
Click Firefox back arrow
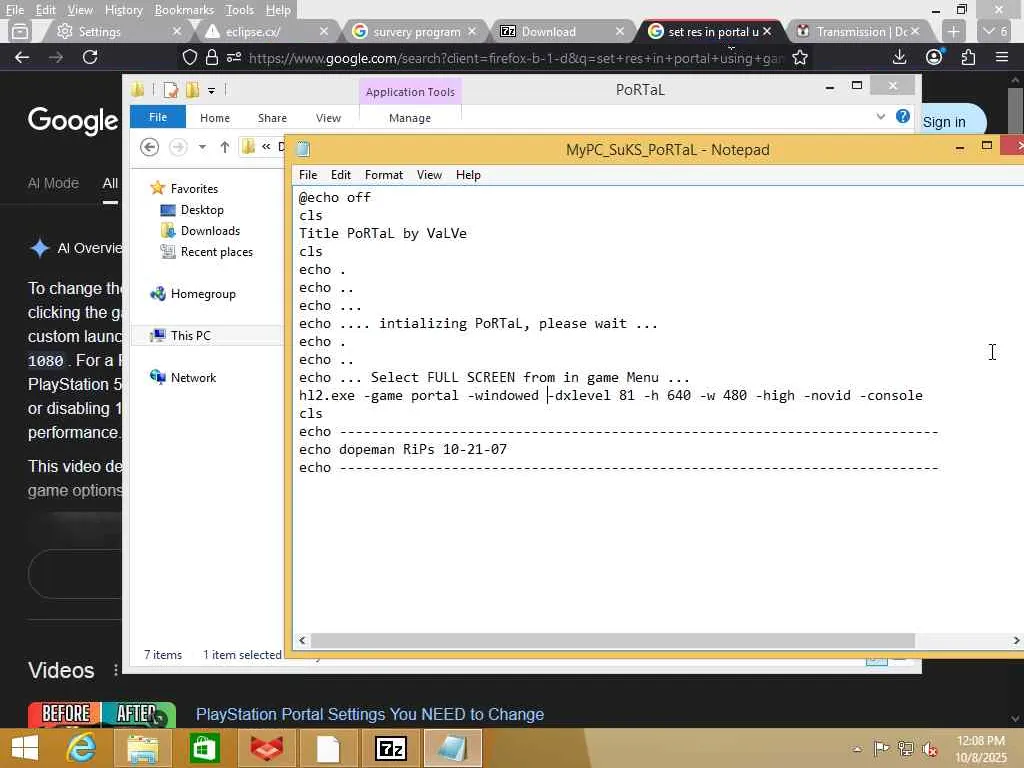point(22,57)
